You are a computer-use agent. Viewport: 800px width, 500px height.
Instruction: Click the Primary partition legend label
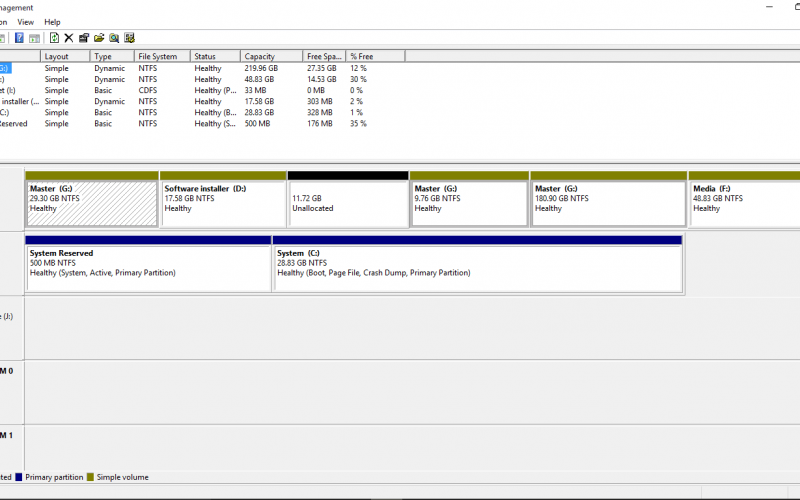click(x=54, y=477)
